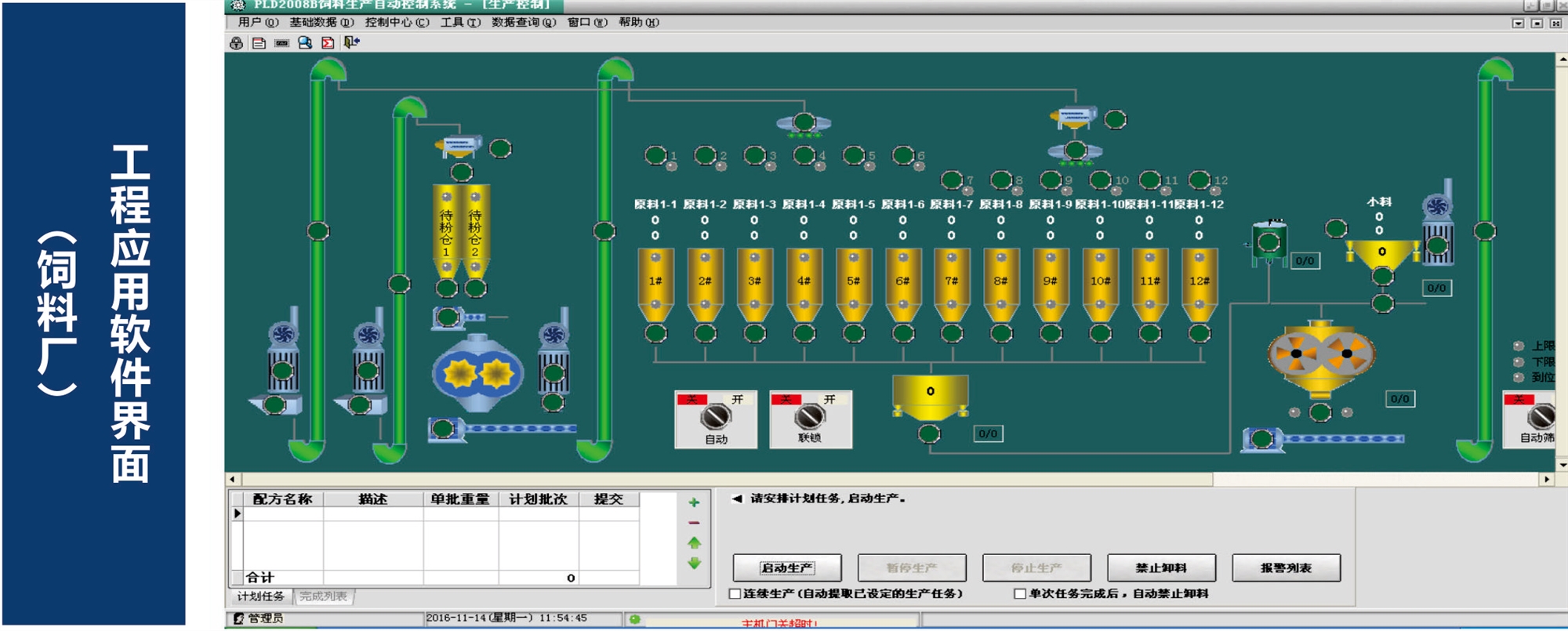Open the 基础数据(D) menu

pyautogui.click(x=321, y=23)
